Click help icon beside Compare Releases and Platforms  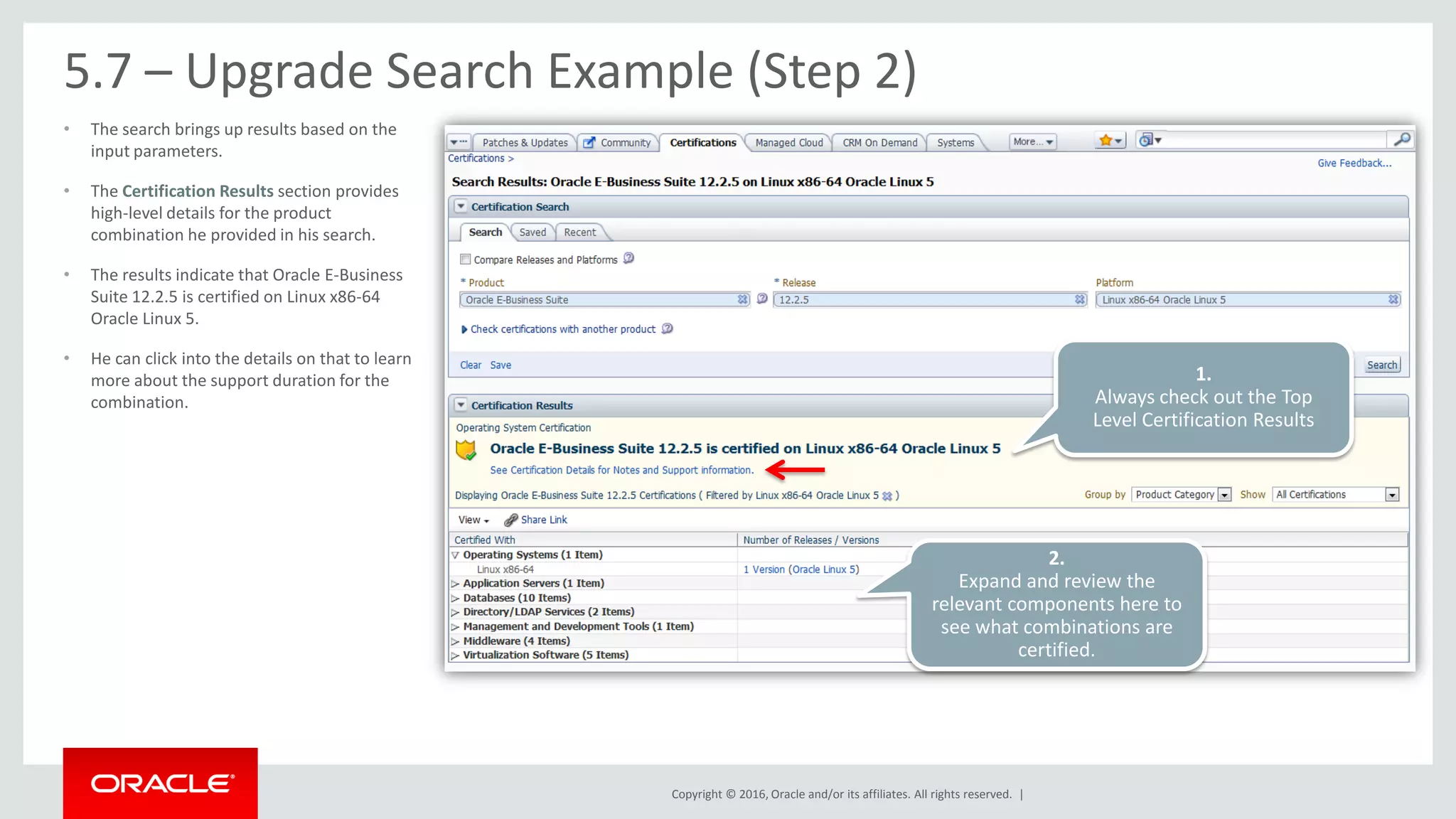(x=628, y=258)
